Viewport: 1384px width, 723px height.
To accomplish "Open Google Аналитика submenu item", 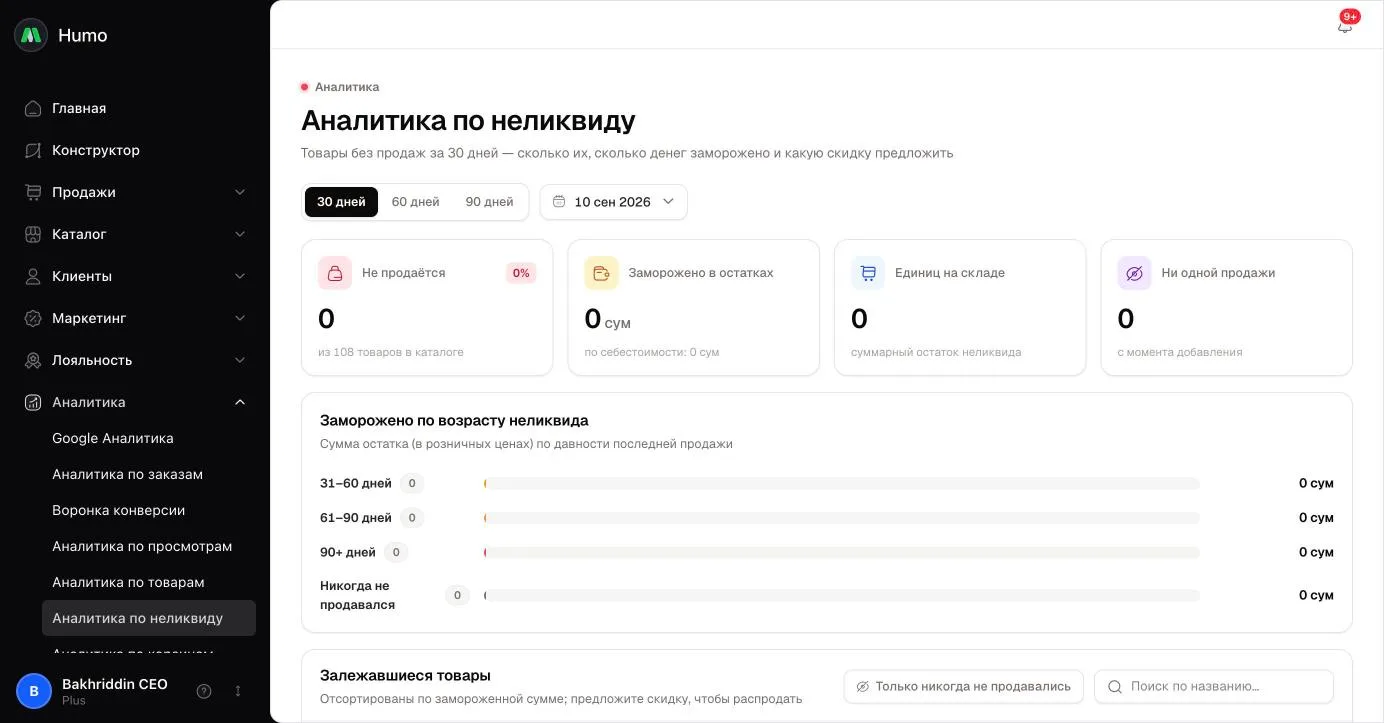I will (x=149, y=438).
